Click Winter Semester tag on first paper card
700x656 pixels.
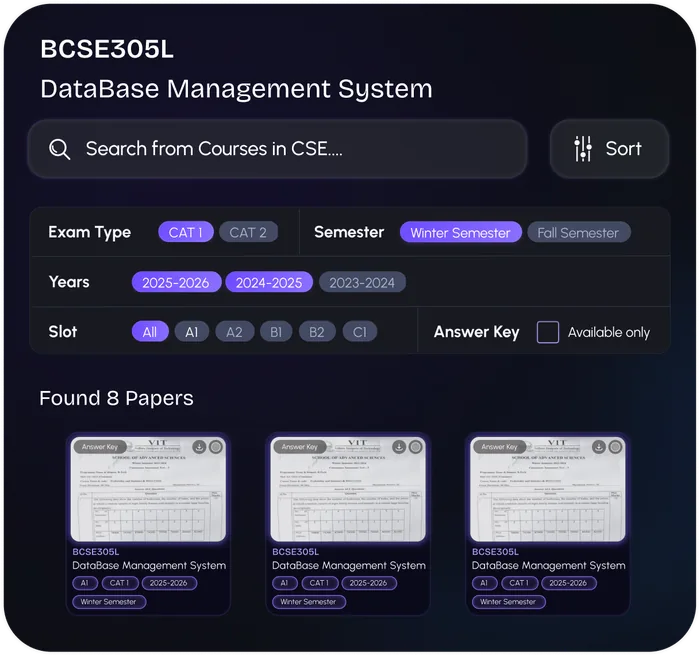coord(109,602)
